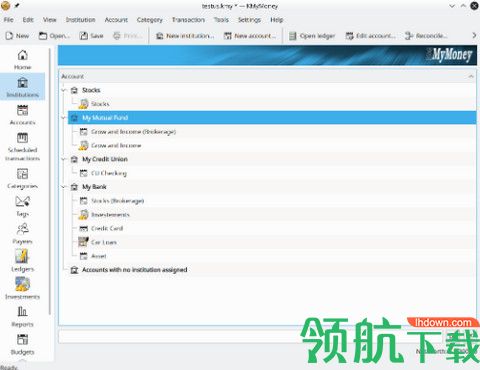The image size is (480, 370).
Task: Open the Institution menu
Action: 80,20
